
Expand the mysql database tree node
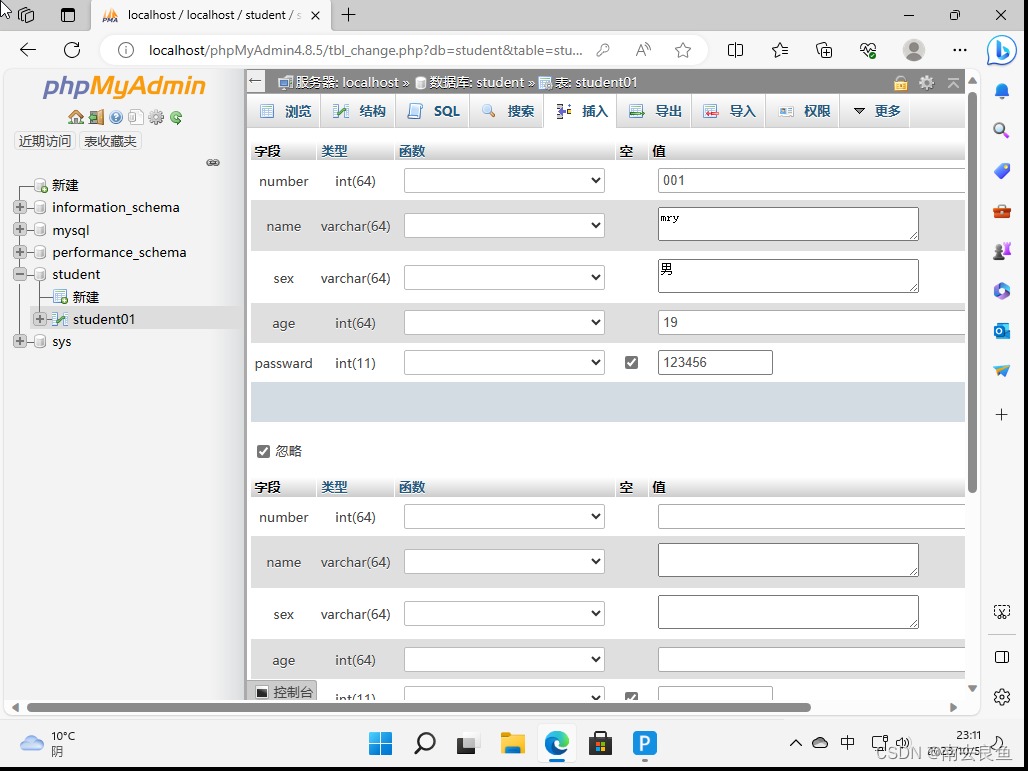(19, 229)
